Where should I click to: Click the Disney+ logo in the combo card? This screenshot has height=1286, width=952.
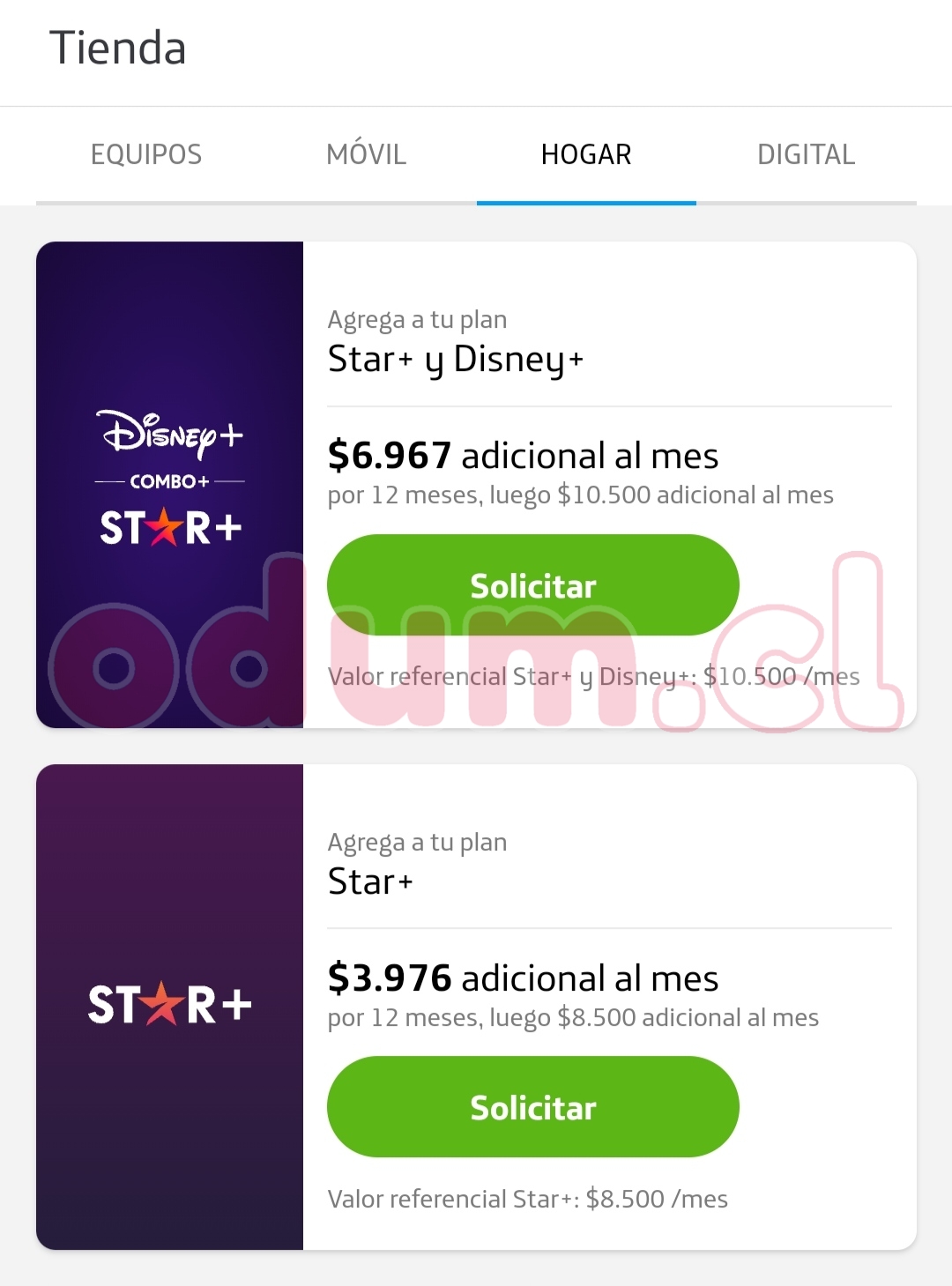click(171, 434)
